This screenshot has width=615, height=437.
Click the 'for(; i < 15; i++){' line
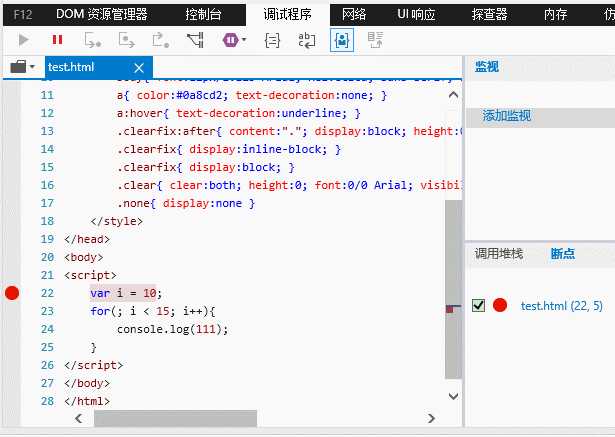click(x=153, y=311)
